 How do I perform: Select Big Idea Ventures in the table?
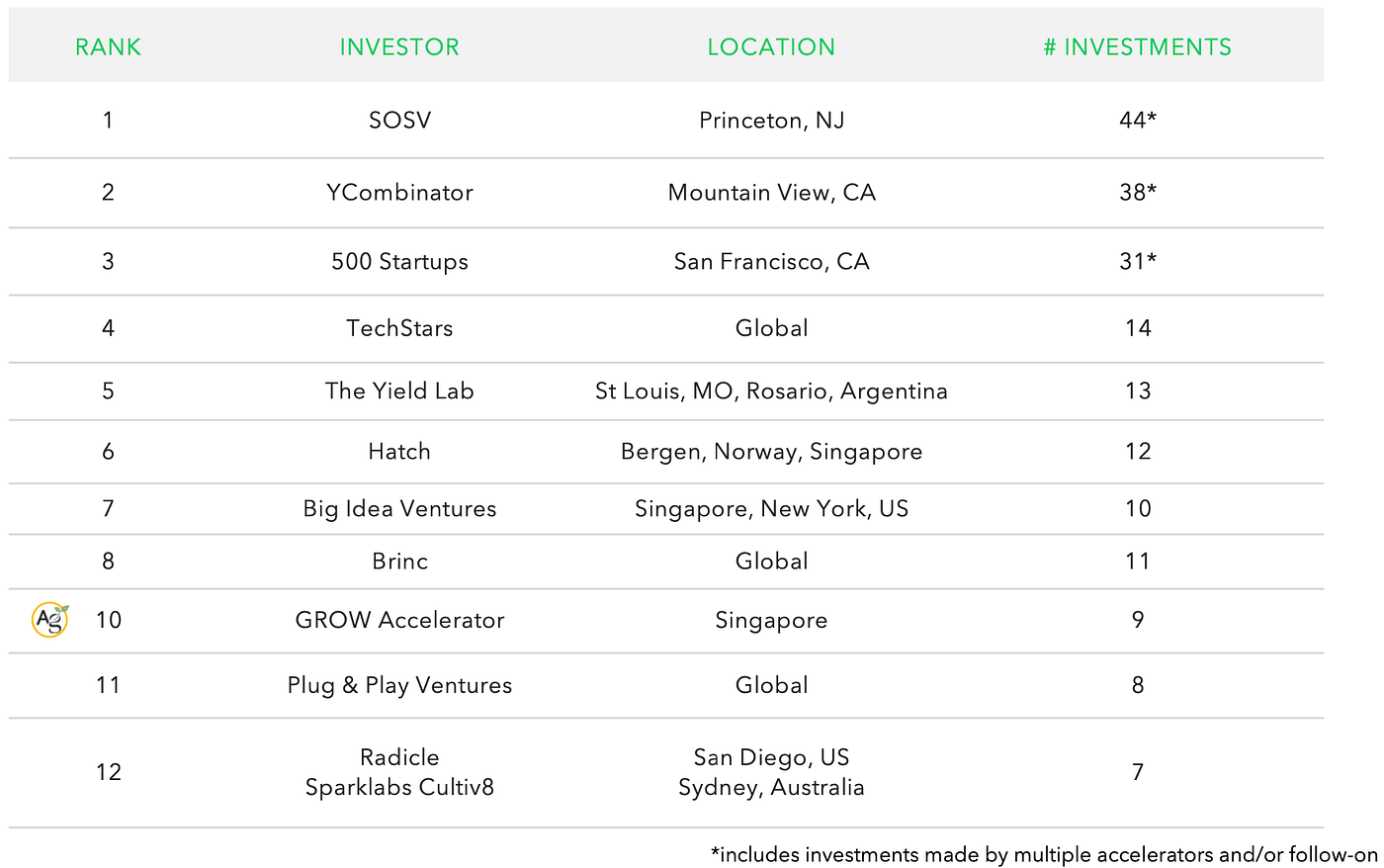tap(399, 509)
